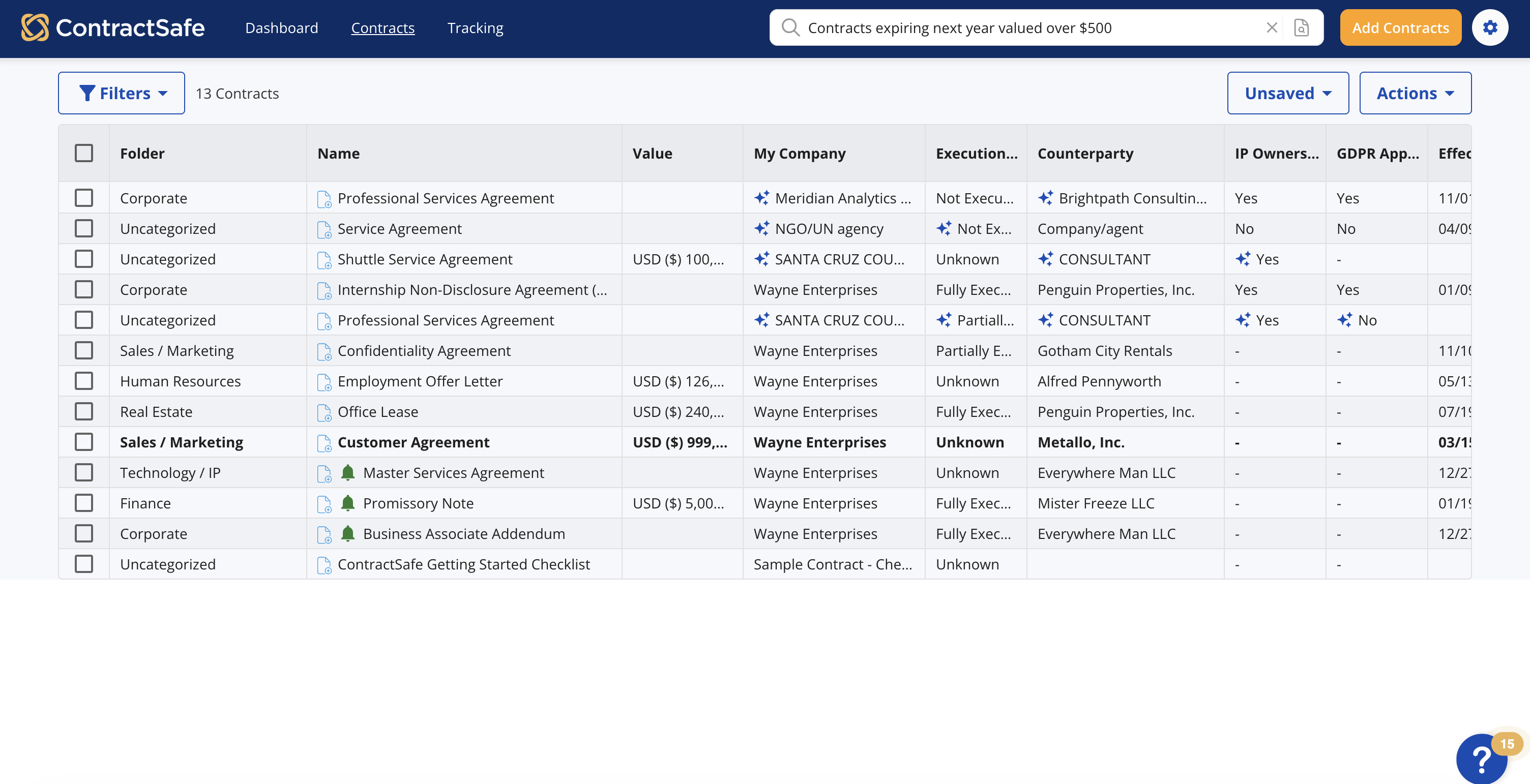Open the settings gear
Image resolution: width=1530 pixels, height=784 pixels.
click(1490, 27)
